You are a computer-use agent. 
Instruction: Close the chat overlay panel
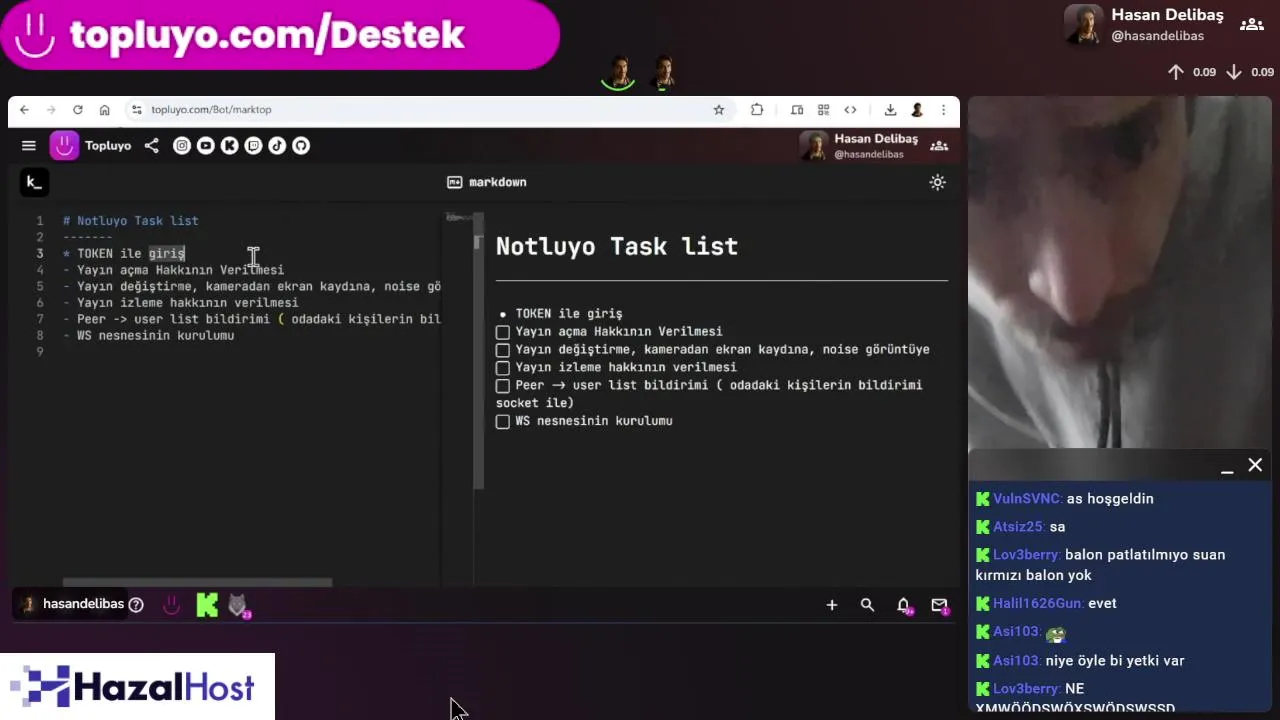1255,465
